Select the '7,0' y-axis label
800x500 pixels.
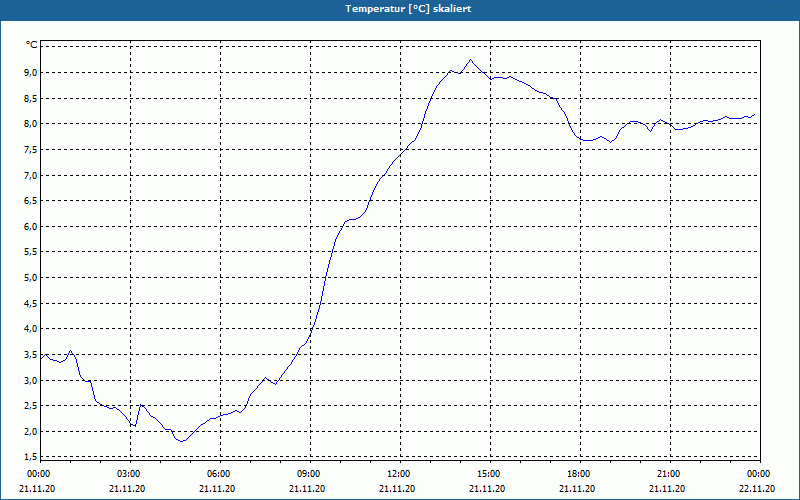(x=32, y=175)
